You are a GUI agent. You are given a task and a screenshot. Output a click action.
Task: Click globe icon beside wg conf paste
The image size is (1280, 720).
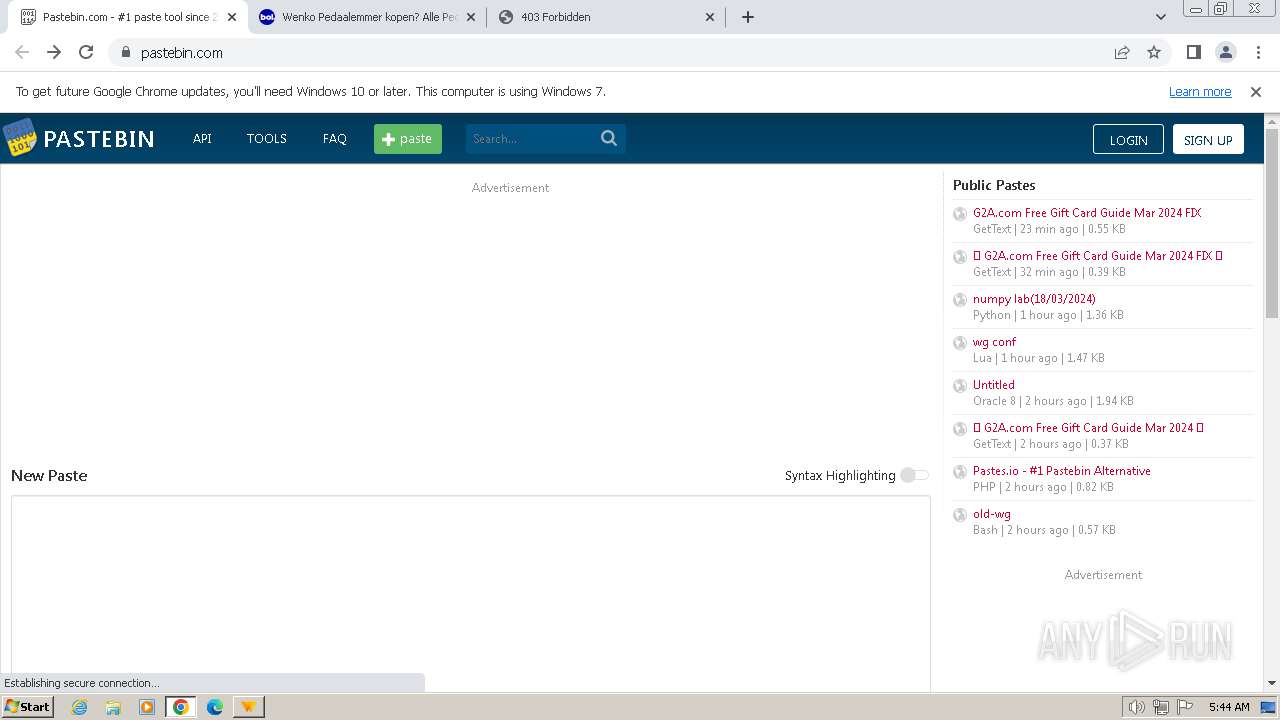[960, 343]
